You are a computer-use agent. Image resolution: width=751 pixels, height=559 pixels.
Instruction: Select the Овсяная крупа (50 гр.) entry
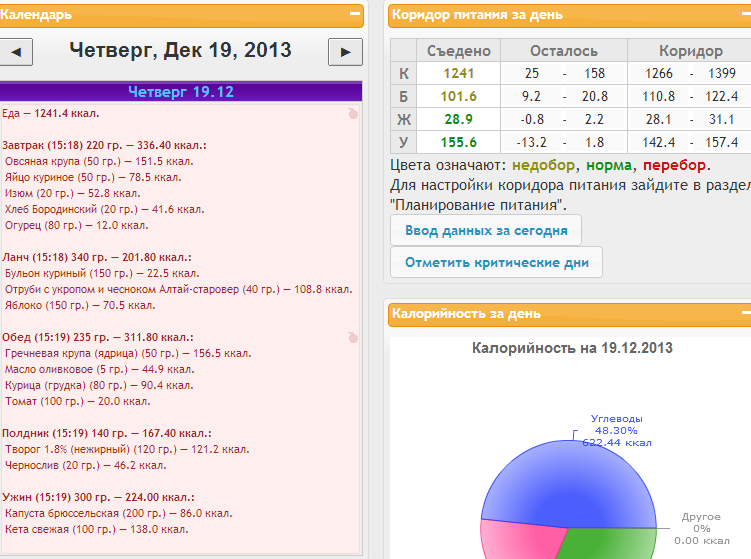(x=99, y=161)
